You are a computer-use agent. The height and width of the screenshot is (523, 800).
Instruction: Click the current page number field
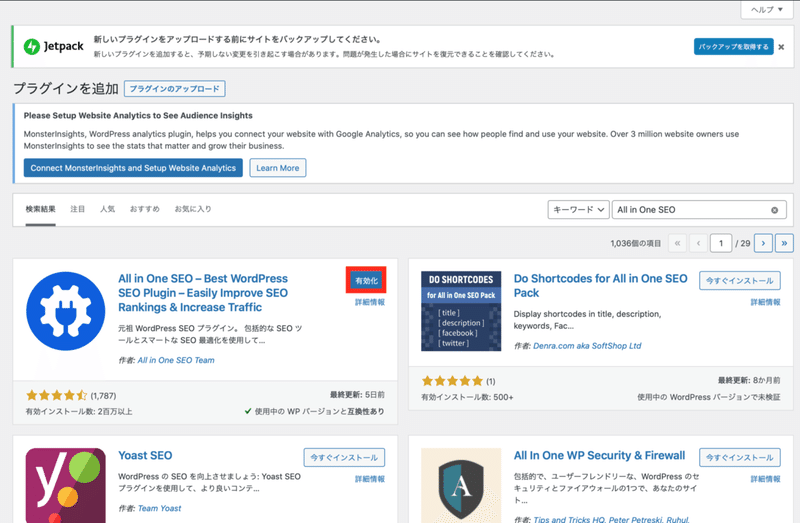click(721, 243)
